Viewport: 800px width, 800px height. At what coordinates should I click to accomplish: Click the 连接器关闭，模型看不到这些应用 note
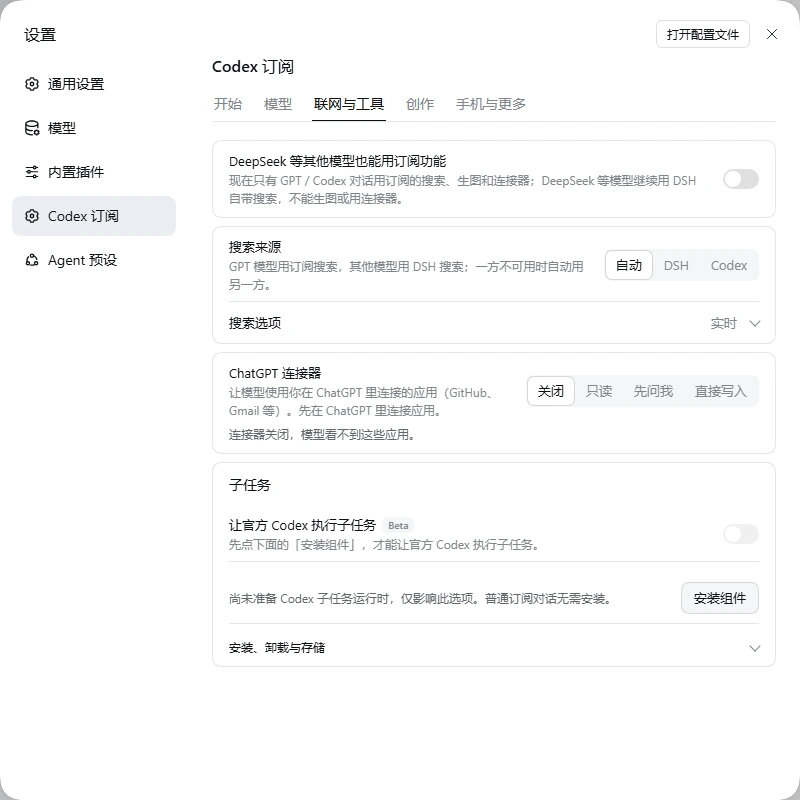pos(322,435)
